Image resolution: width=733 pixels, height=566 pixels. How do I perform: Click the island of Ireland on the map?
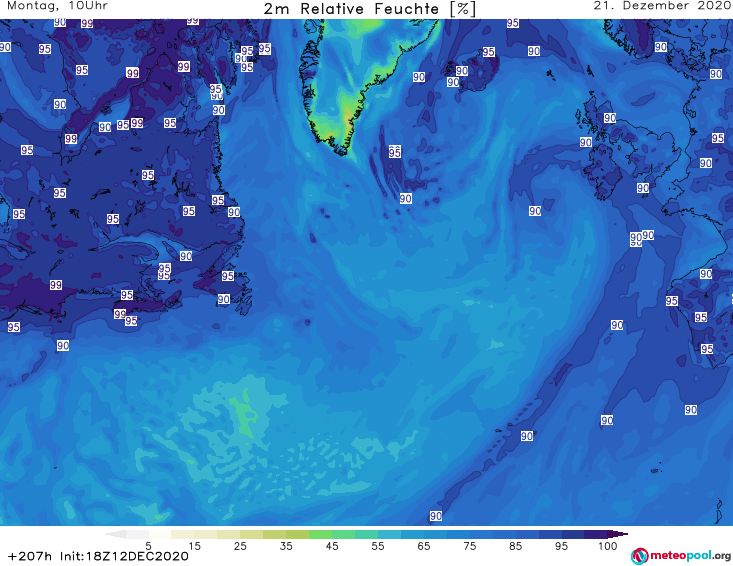[x=604, y=173]
